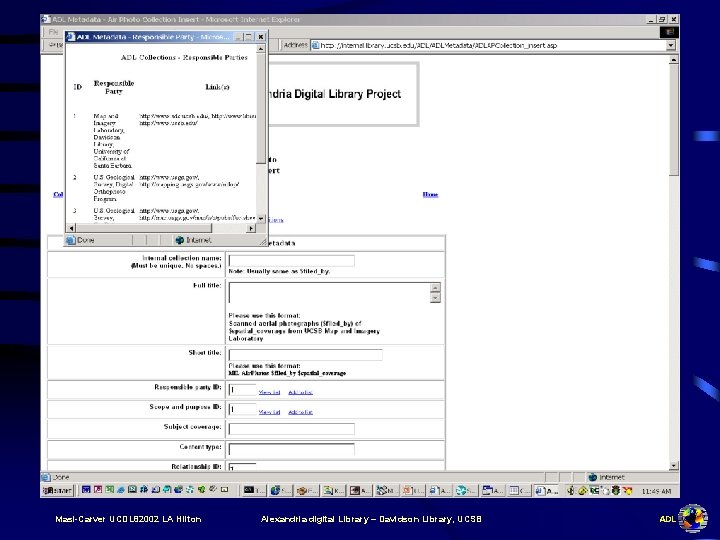Click the main window scroll up arrow

pyautogui.click(x=674, y=59)
